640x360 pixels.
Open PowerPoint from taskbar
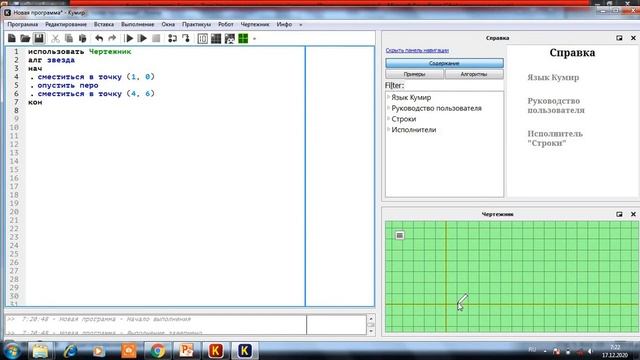186,351
